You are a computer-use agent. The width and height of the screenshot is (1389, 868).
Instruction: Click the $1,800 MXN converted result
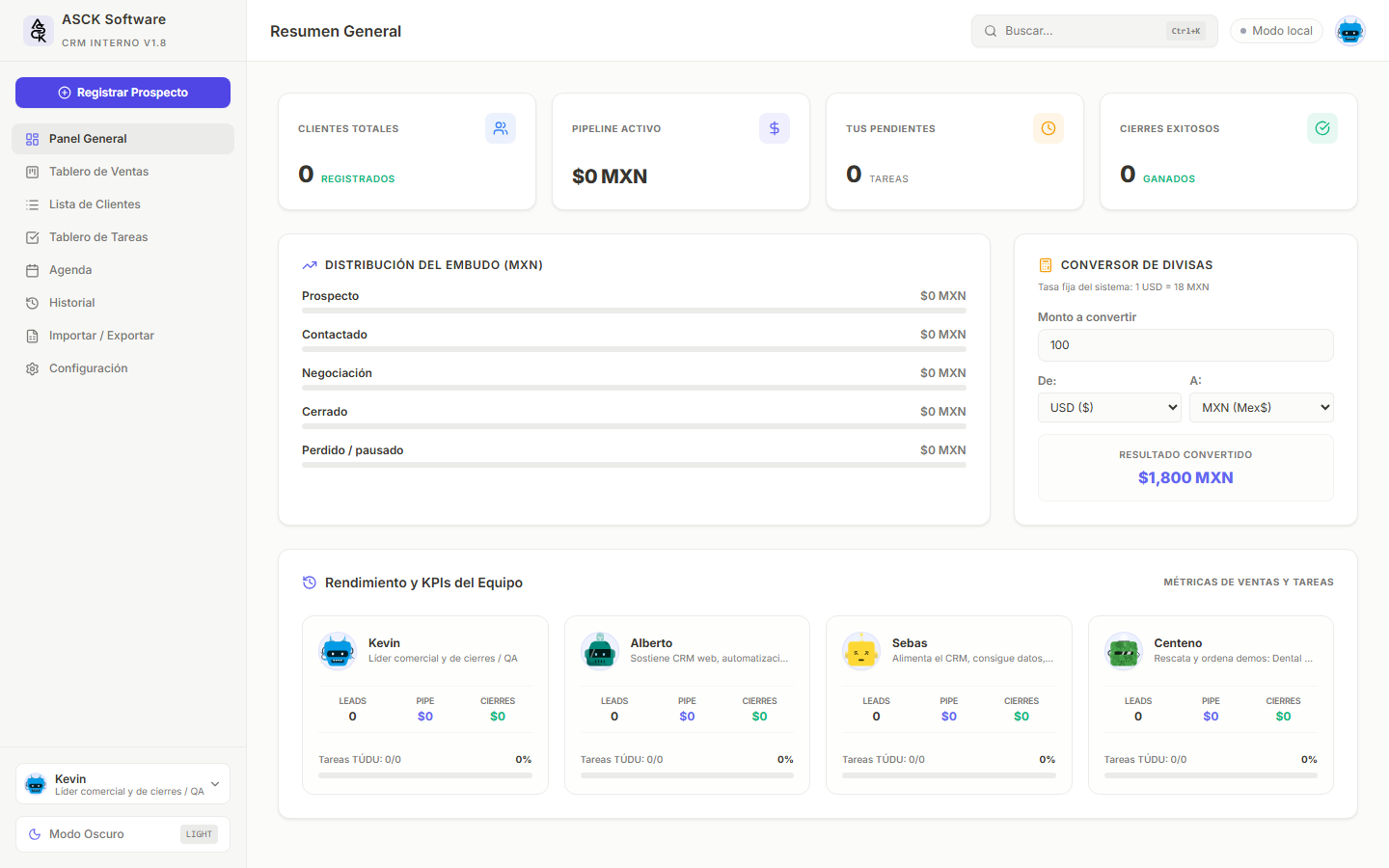coord(1185,477)
